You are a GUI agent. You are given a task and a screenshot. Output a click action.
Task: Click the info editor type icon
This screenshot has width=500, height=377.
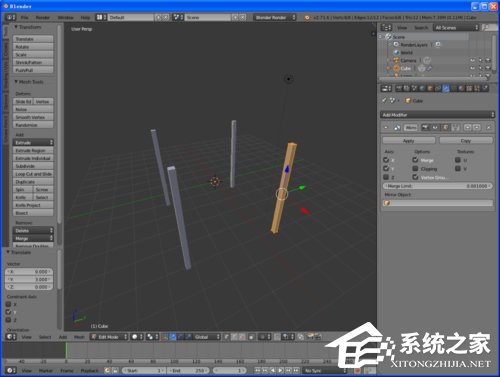[10, 17]
